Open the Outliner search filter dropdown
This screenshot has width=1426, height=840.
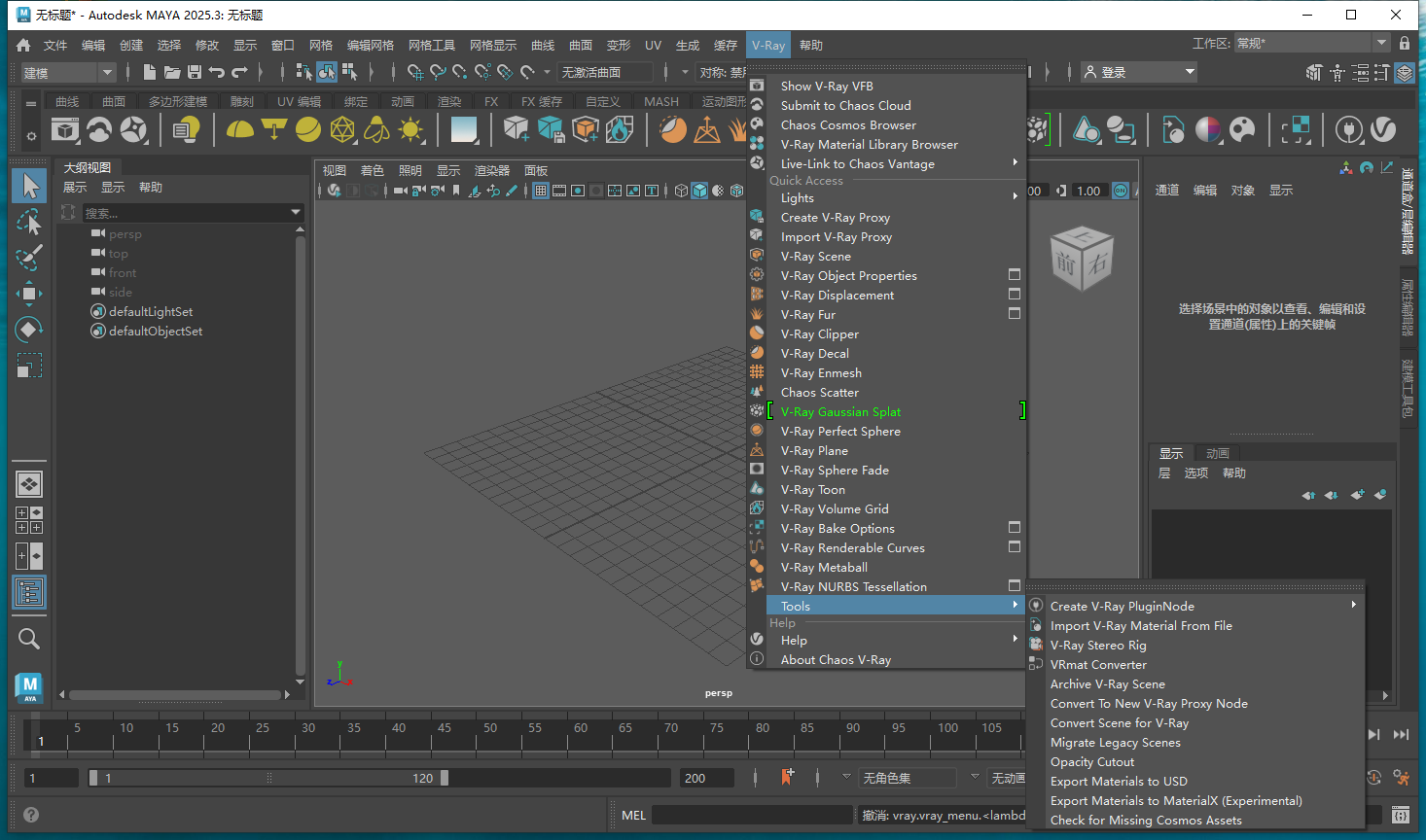296,212
